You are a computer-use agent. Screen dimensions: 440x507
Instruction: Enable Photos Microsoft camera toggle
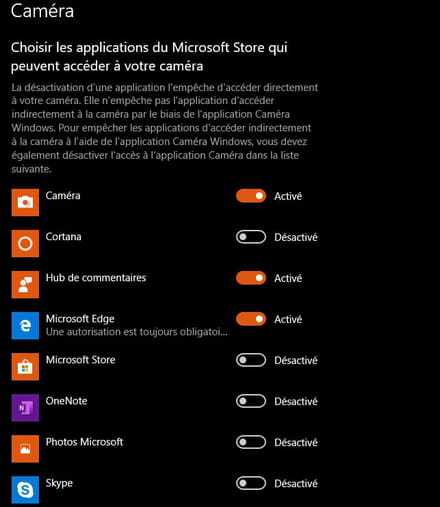[x=251, y=442]
